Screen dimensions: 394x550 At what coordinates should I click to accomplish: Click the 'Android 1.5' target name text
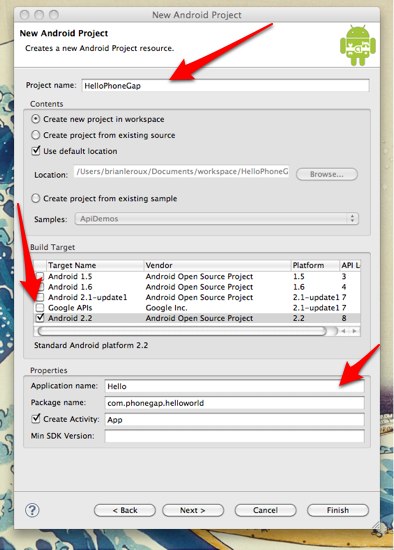(x=70, y=276)
